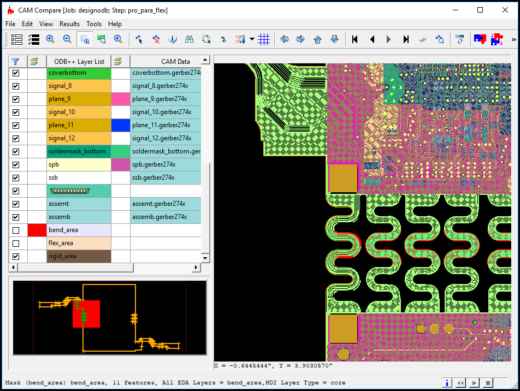Image resolution: width=520 pixels, height=391 pixels.
Task: Uncheck the signal_10 layer checkbox
Action: pyautogui.click(x=16, y=112)
